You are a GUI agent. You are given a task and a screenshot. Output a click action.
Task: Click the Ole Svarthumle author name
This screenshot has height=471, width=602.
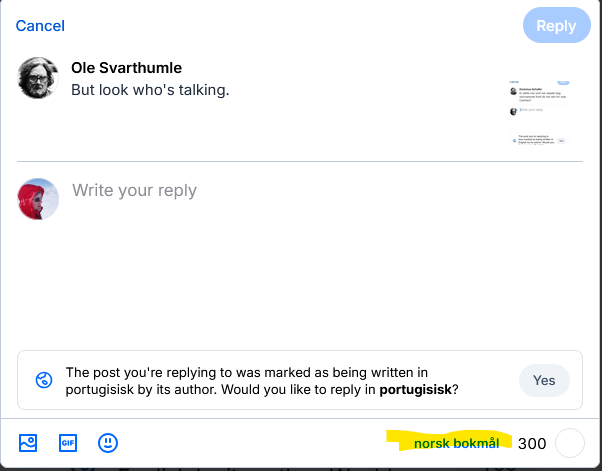[127, 68]
